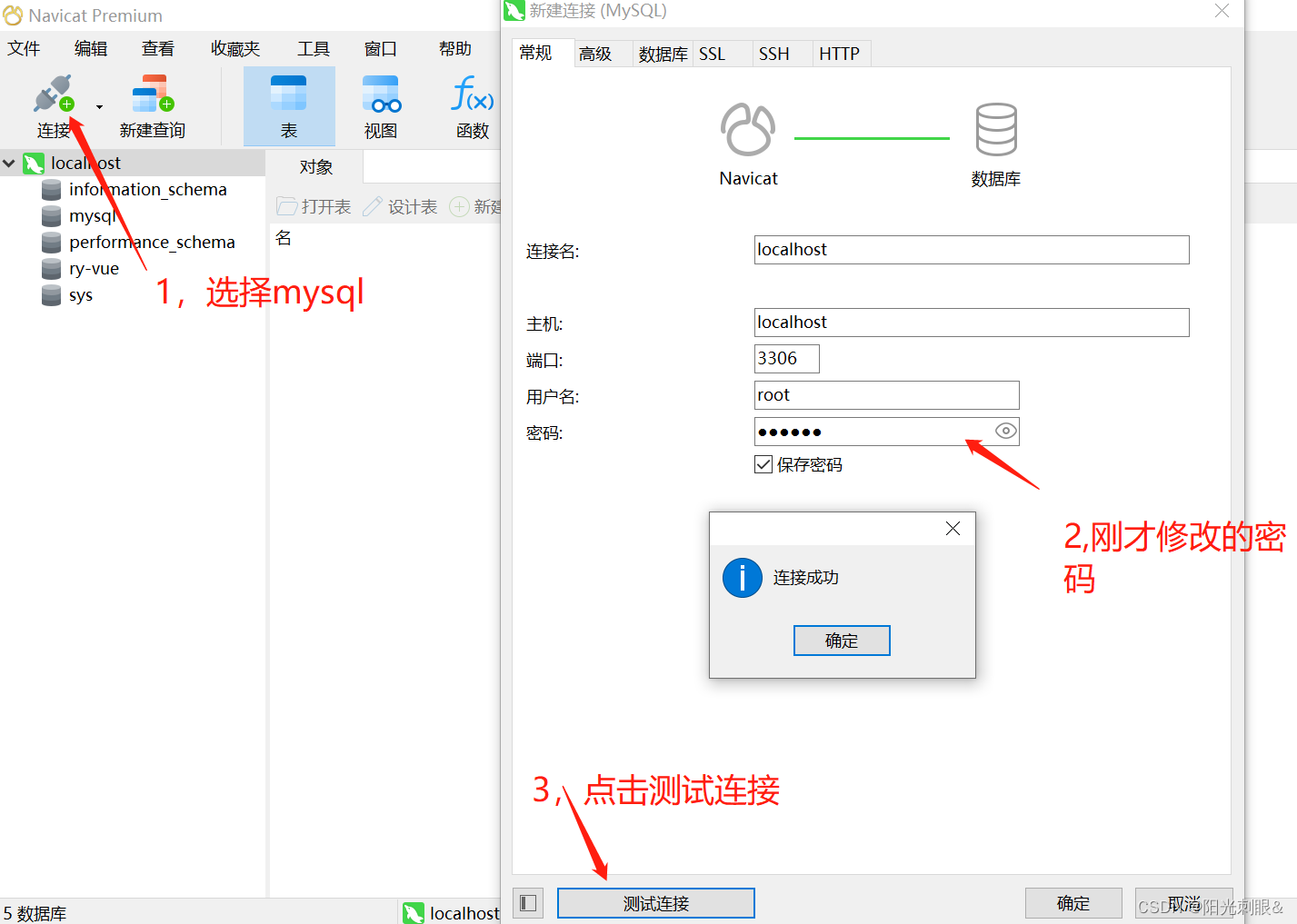This screenshot has height=924, width=1297.
Task: Open the 编辑 menu
Action: [x=91, y=48]
